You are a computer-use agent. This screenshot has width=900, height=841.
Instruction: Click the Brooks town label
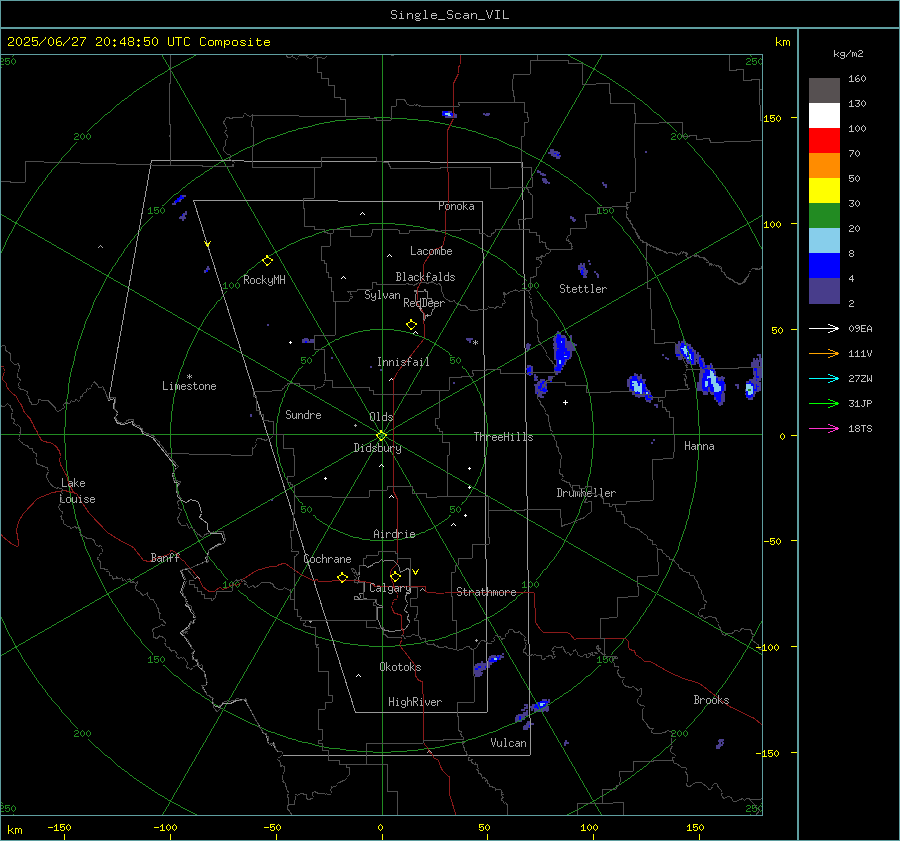711,700
